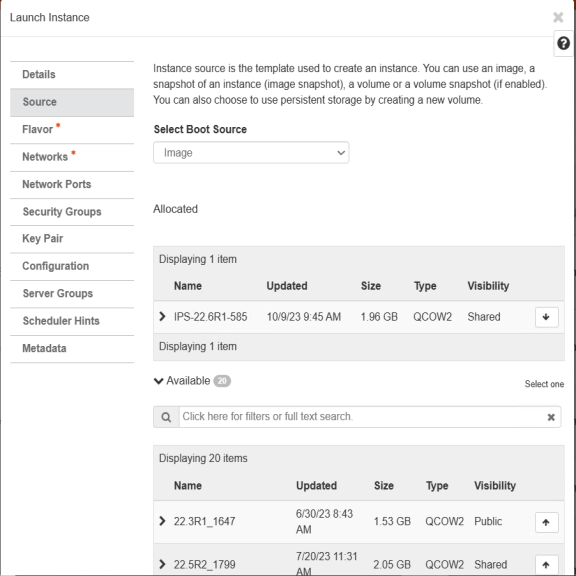The height and width of the screenshot is (576, 576).
Task: Expand details of 22.5R2_1799 row
Action: (162, 564)
